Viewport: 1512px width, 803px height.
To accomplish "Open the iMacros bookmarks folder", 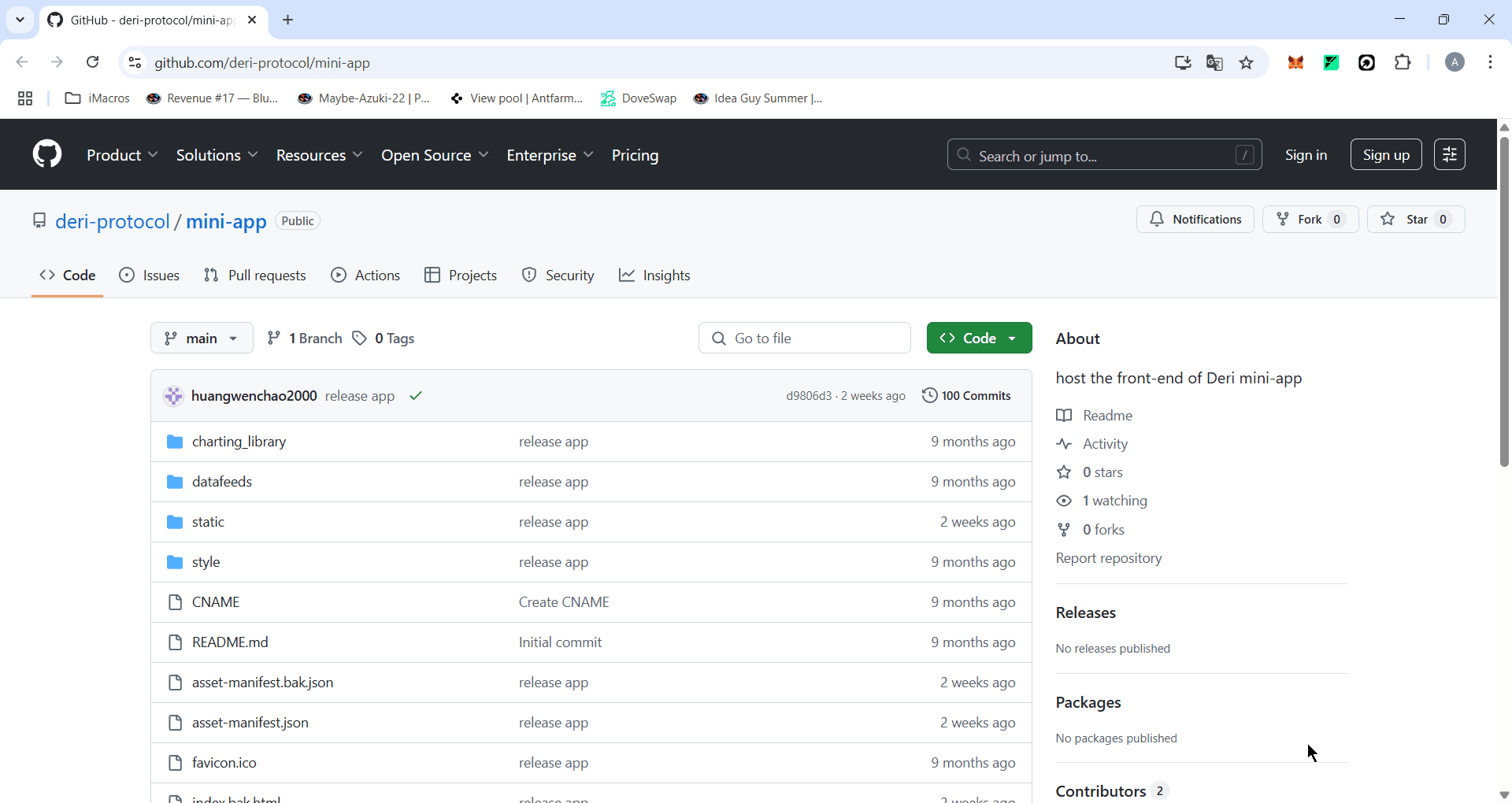I will coord(98,98).
